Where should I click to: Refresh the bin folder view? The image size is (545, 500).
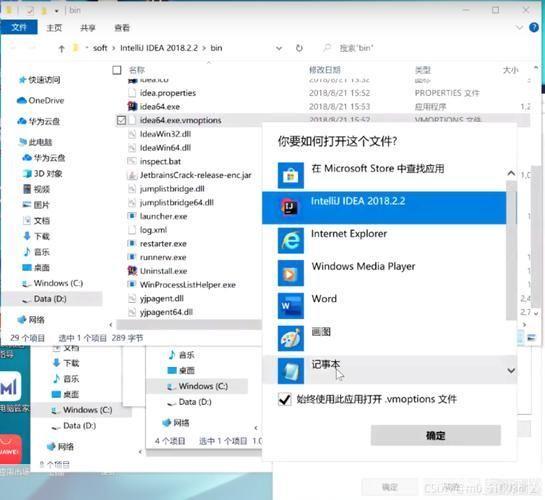point(299,48)
